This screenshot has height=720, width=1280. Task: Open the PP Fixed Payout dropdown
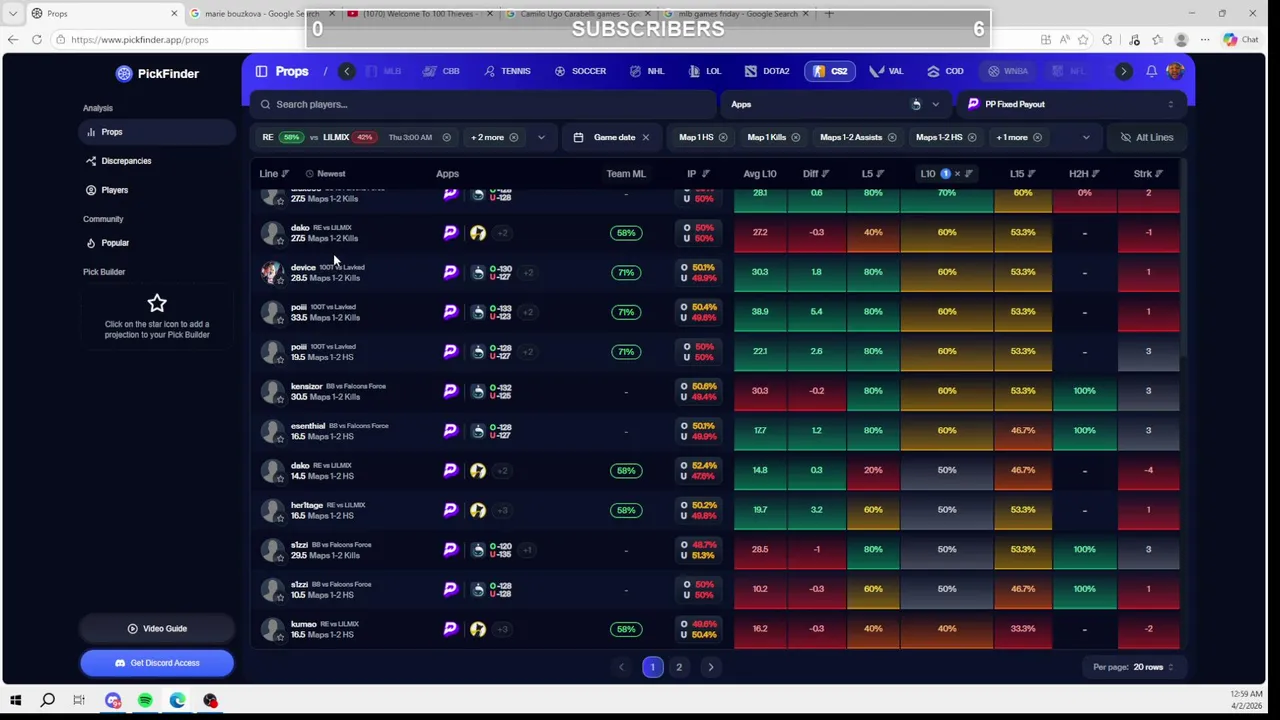1071,104
